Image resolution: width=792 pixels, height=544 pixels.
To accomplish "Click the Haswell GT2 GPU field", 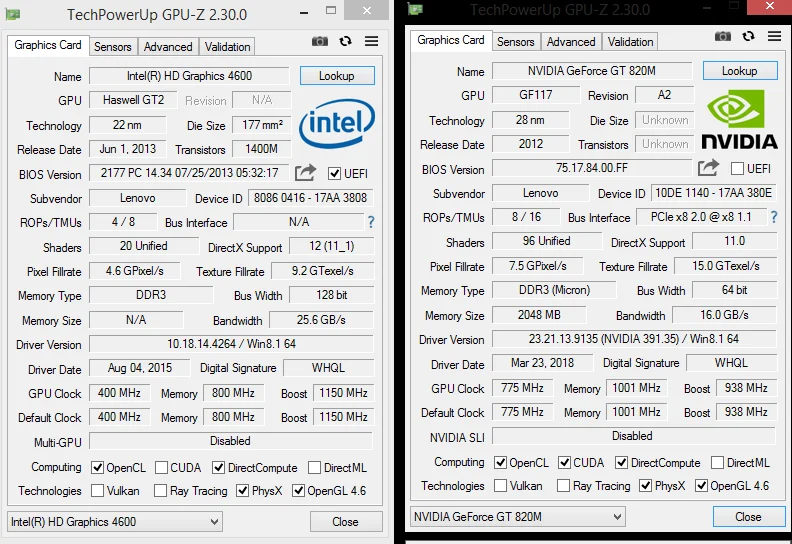I will click(x=133, y=100).
